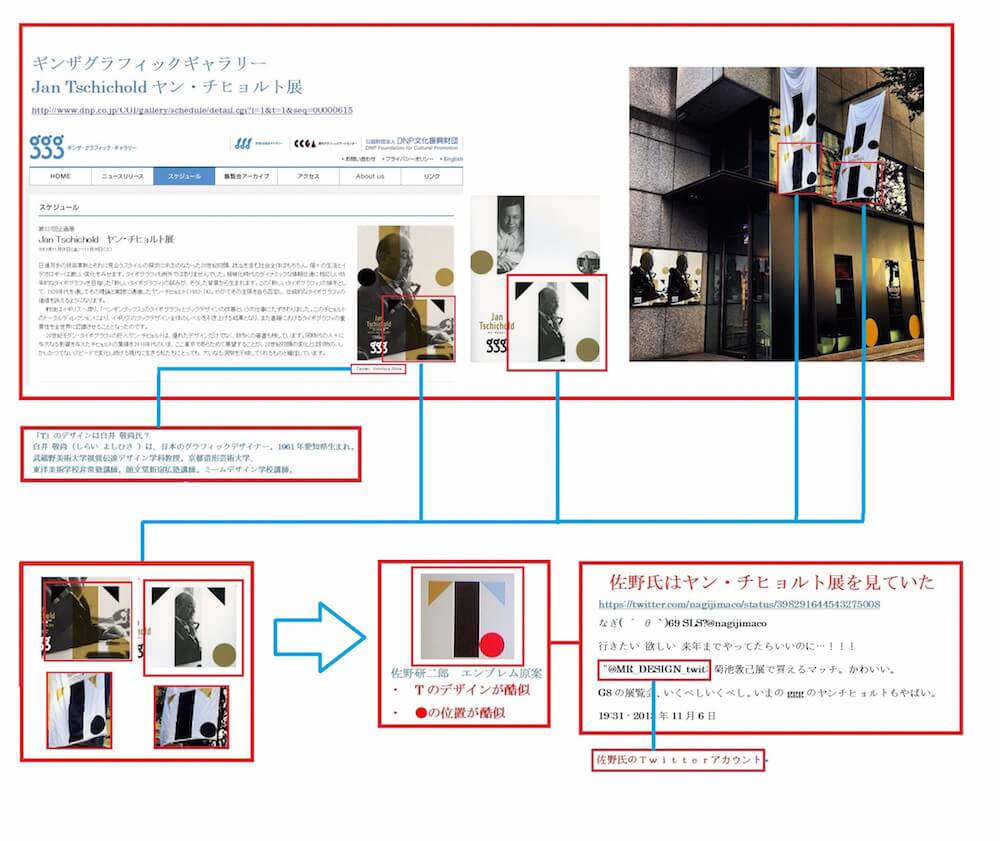
Task: Click the お問い合わせ link
Action: [359, 159]
